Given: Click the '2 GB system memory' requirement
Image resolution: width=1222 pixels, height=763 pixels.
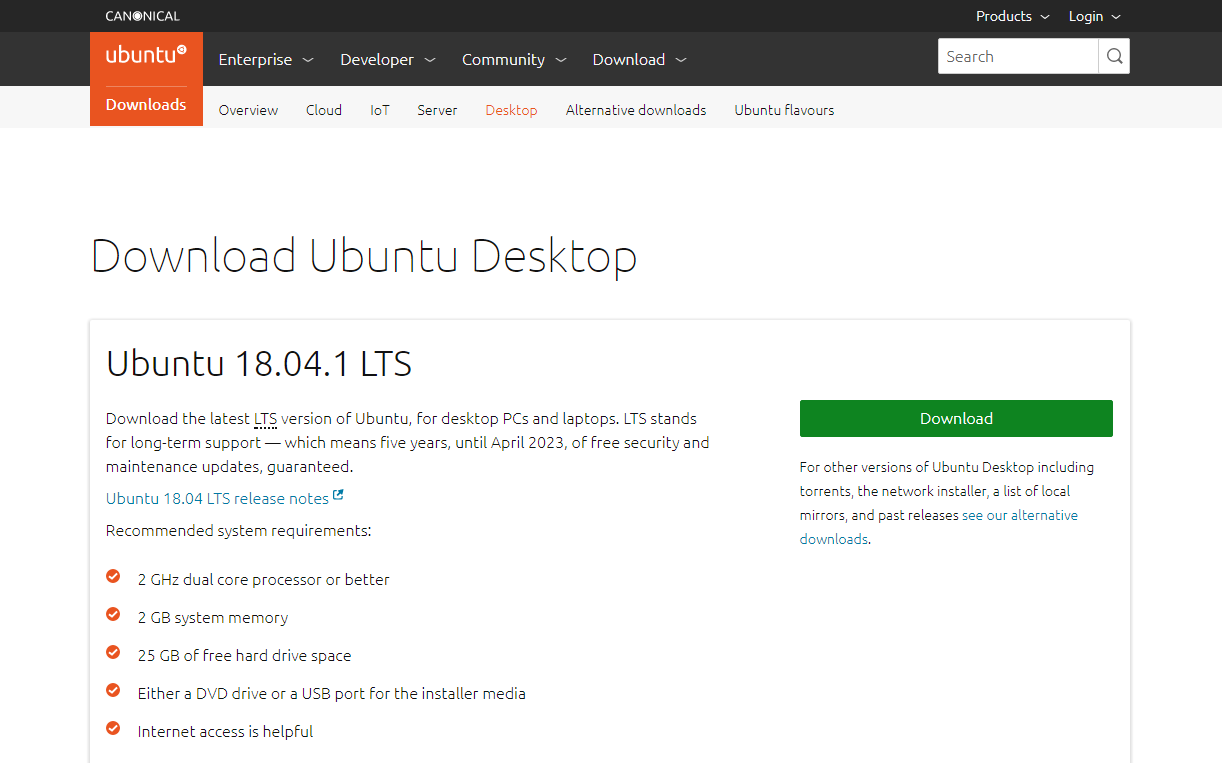Looking at the screenshot, I should click(x=213, y=617).
